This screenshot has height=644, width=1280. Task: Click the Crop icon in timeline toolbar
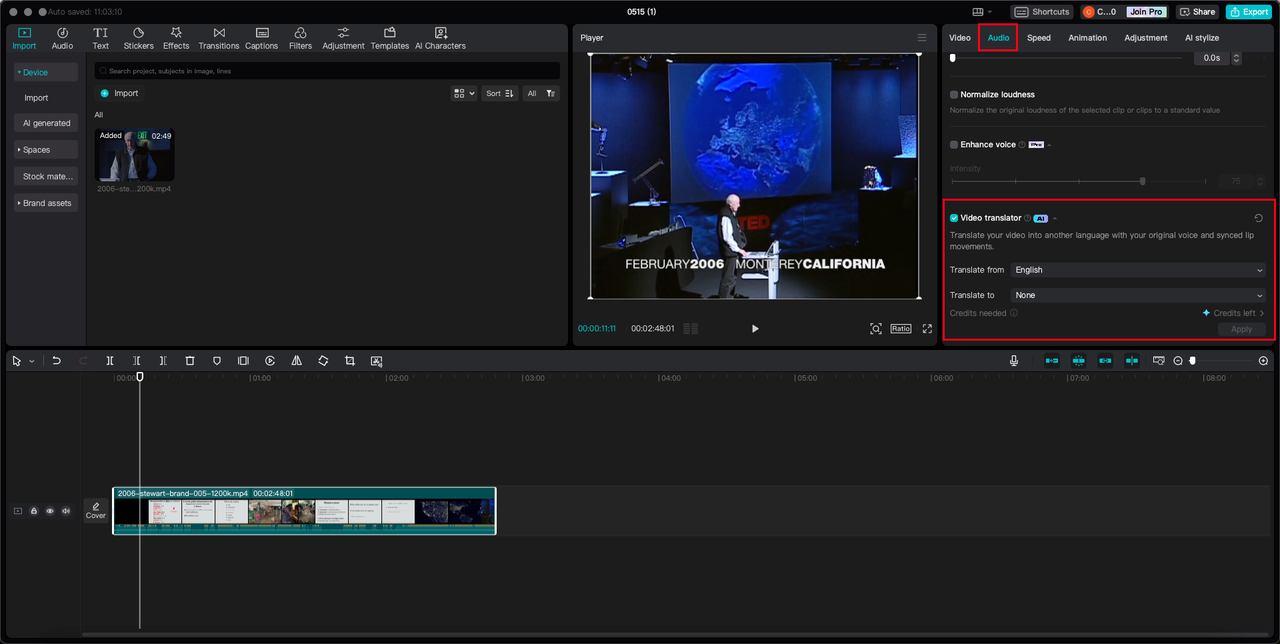tap(350, 361)
